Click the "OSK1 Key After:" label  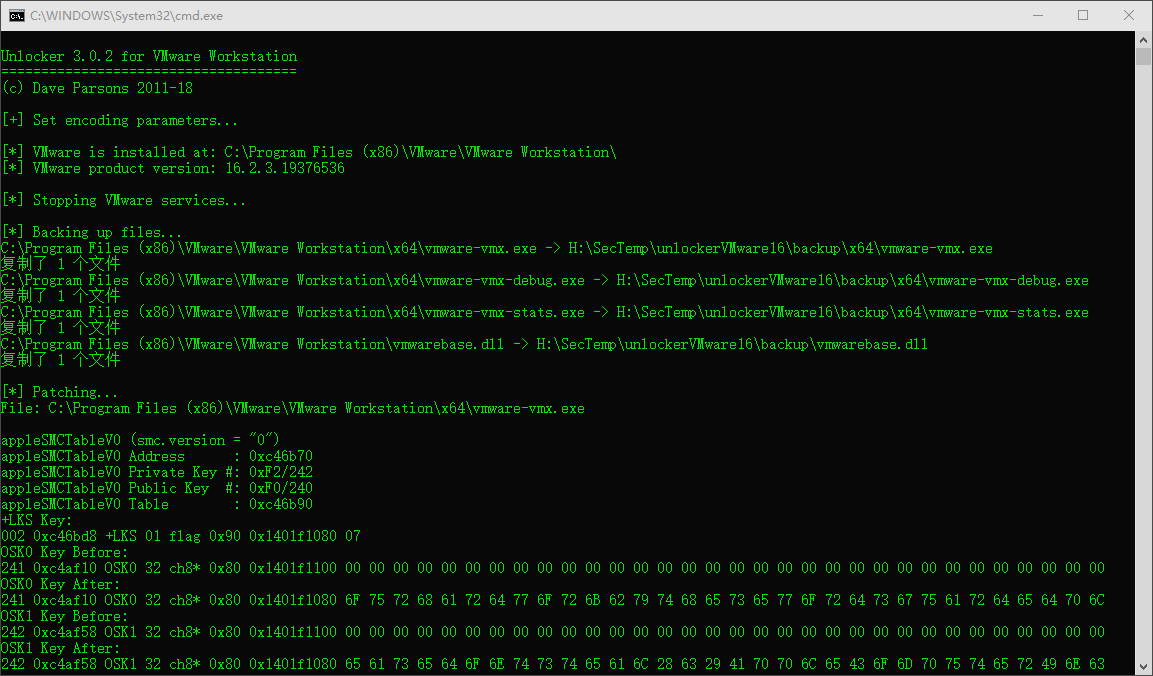coord(60,648)
